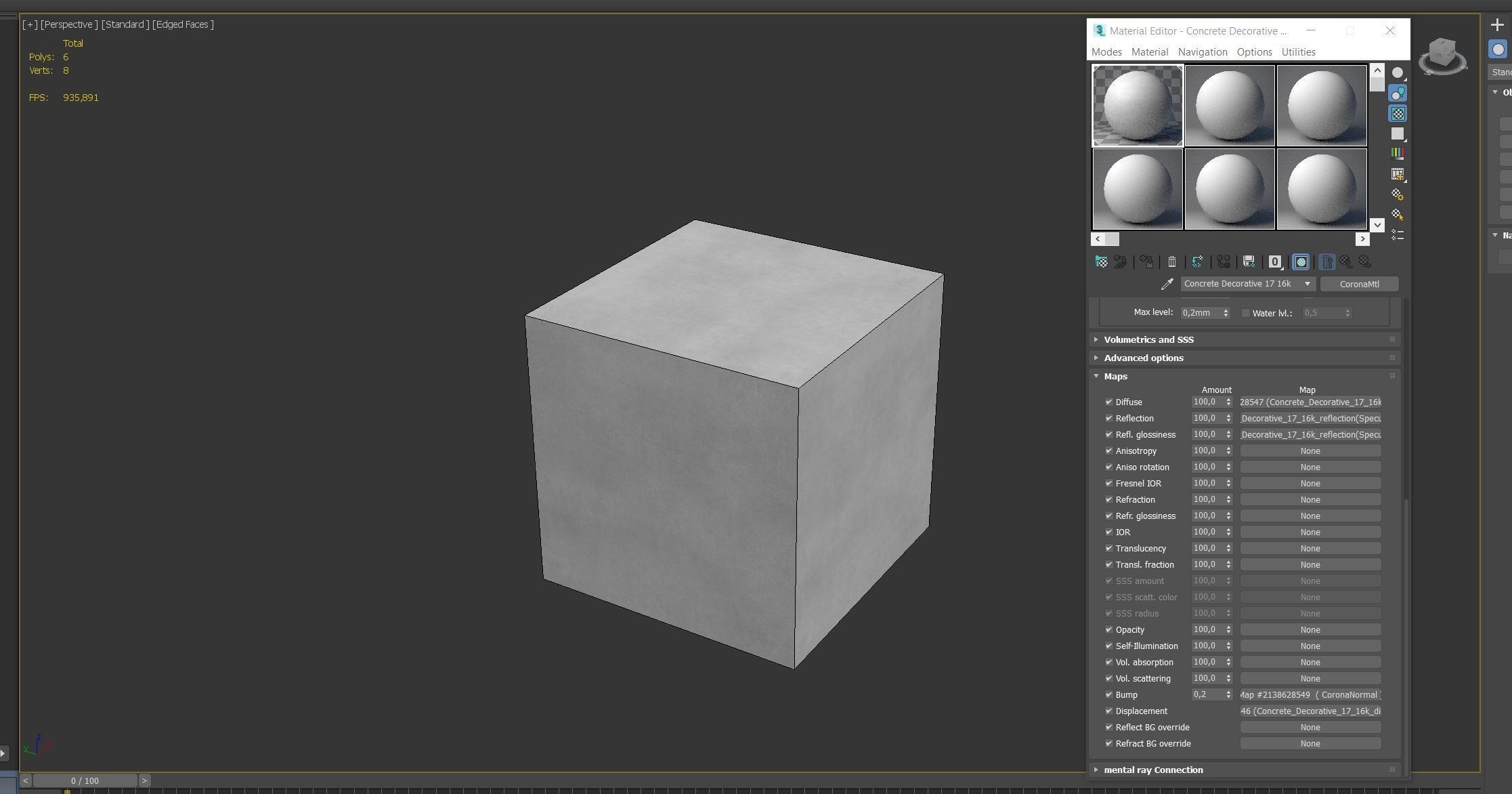Expand Volumetrics and SSS rollout

1148,339
